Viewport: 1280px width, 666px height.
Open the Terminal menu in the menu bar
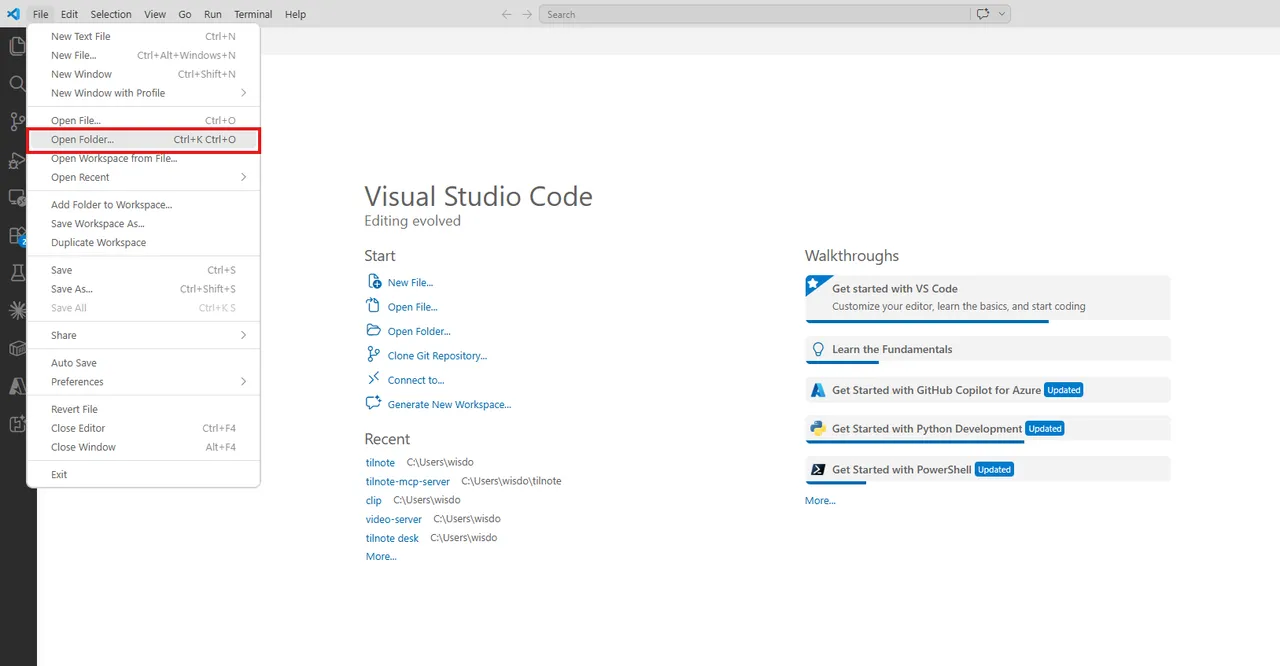(x=253, y=14)
